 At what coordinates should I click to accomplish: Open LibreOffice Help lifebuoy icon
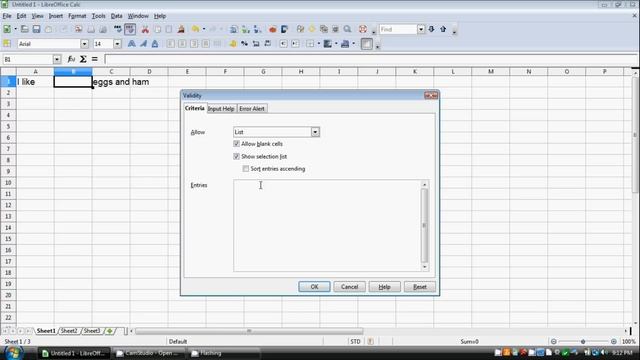click(x=363, y=29)
